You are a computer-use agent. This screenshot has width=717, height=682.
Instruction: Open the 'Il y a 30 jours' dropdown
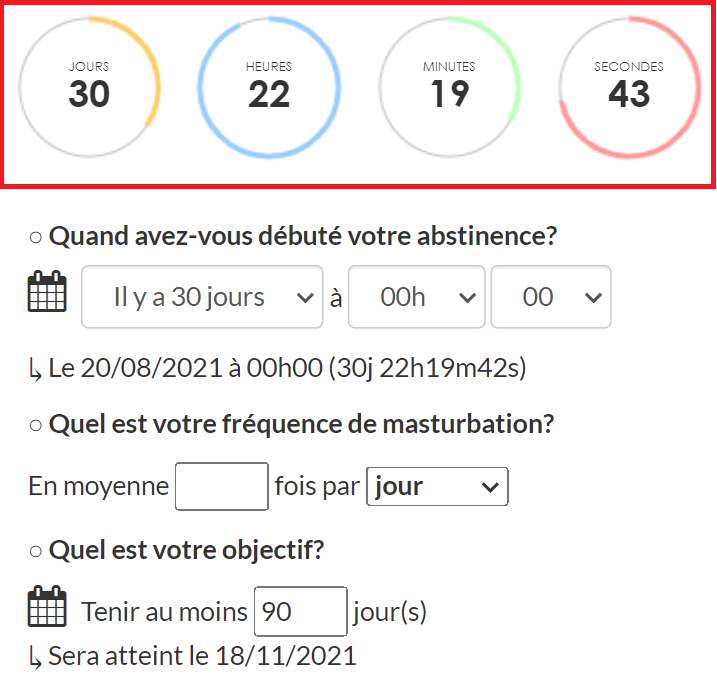(202, 297)
